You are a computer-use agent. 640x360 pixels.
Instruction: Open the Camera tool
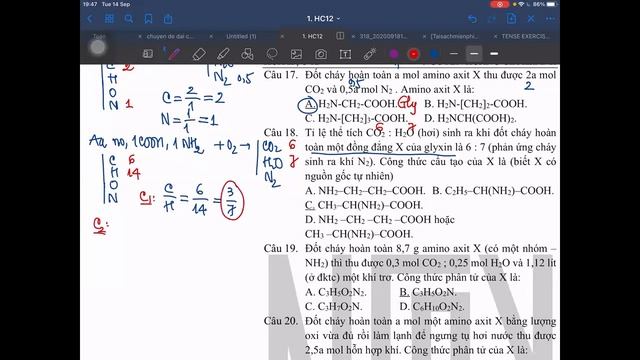pos(321,54)
